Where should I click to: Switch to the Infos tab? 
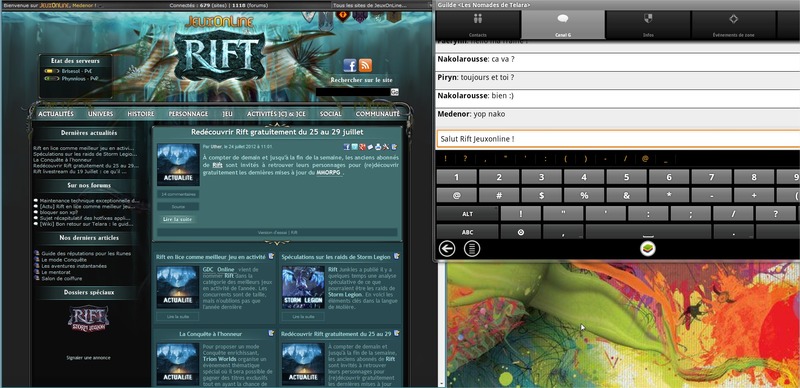(648, 25)
